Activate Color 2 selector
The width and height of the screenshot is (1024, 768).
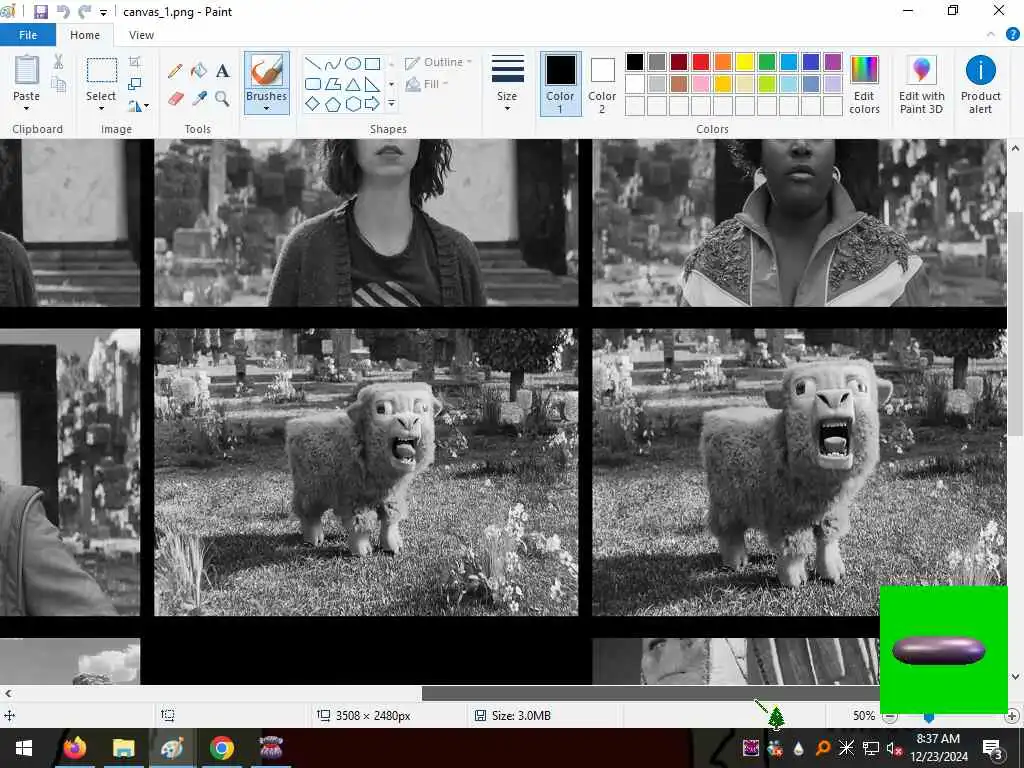point(602,84)
